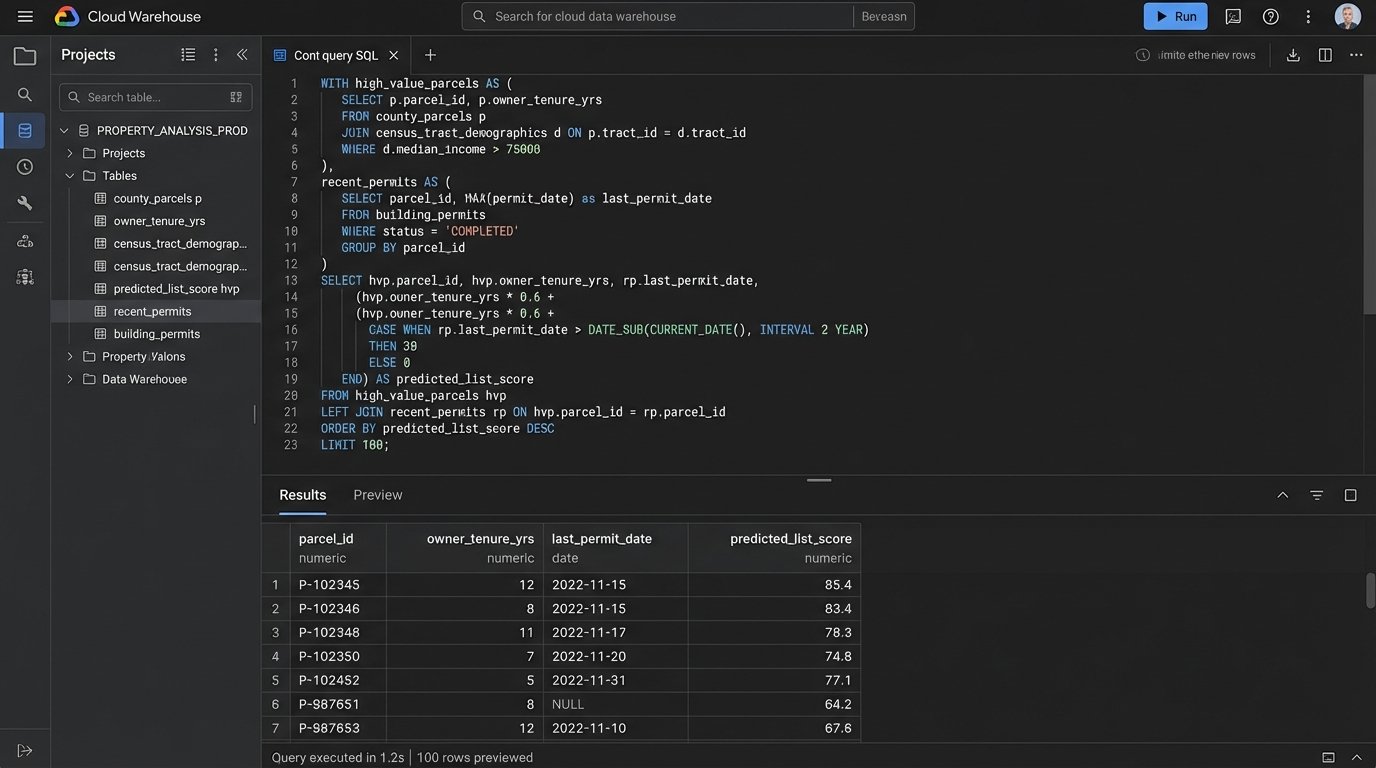The width and height of the screenshot is (1376, 768).
Task: Click the wrench tools icon in sidebar
Action: pyautogui.click(x=25, y=203)
